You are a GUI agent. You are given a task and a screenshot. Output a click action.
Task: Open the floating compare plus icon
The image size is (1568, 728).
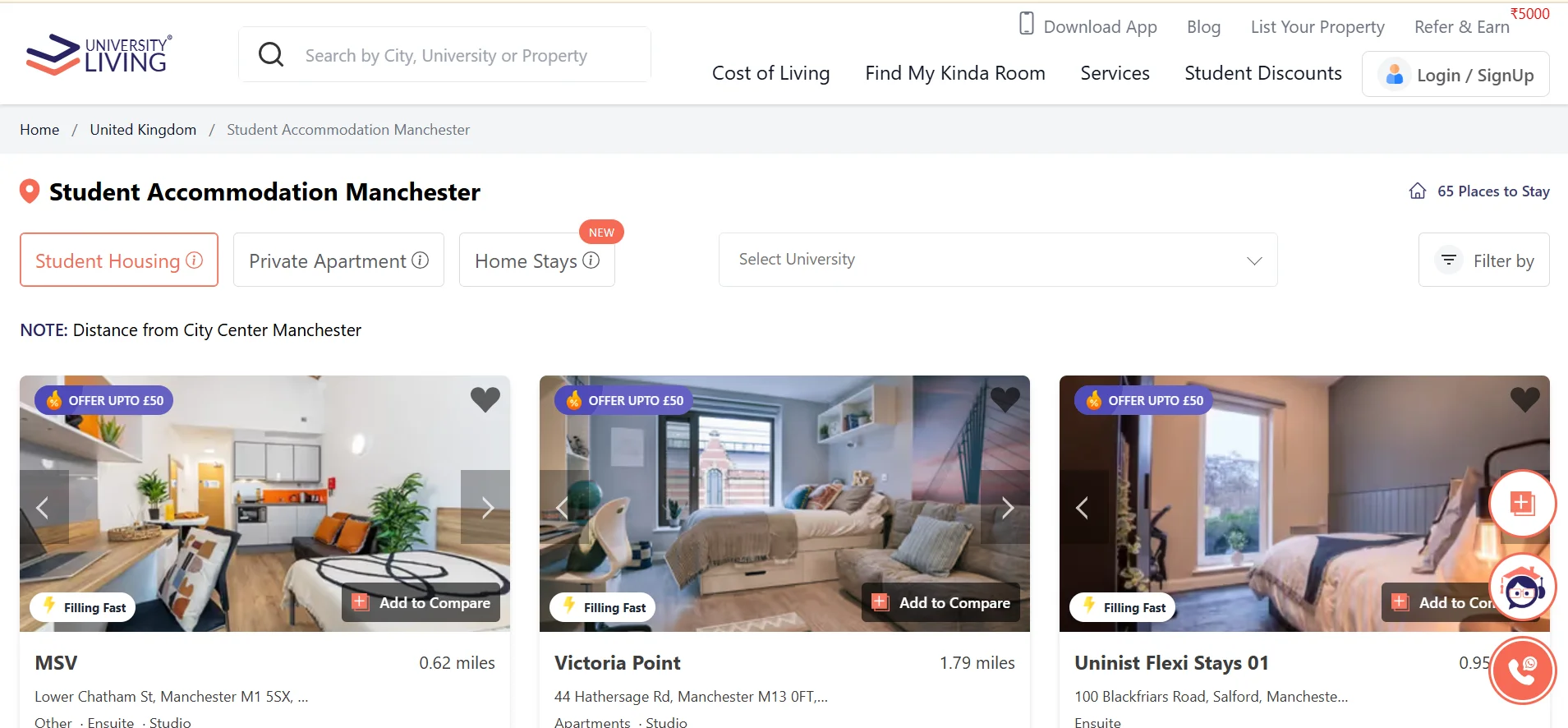click(x=1522, y=503)
